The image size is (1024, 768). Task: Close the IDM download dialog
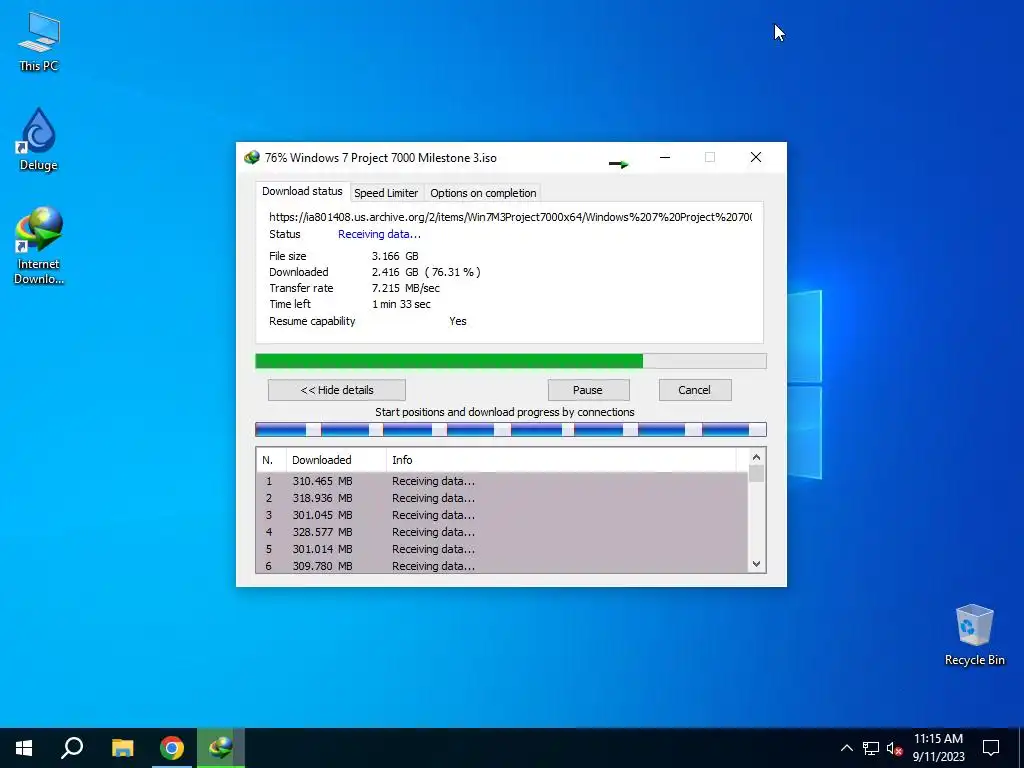(x=756, y=157)
